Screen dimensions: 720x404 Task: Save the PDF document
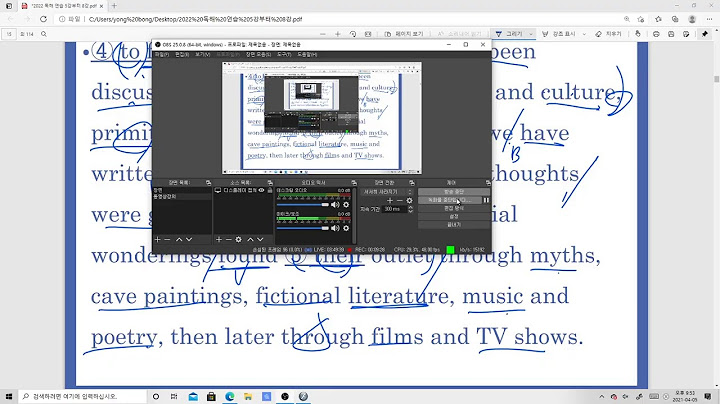tap(671, 34)
